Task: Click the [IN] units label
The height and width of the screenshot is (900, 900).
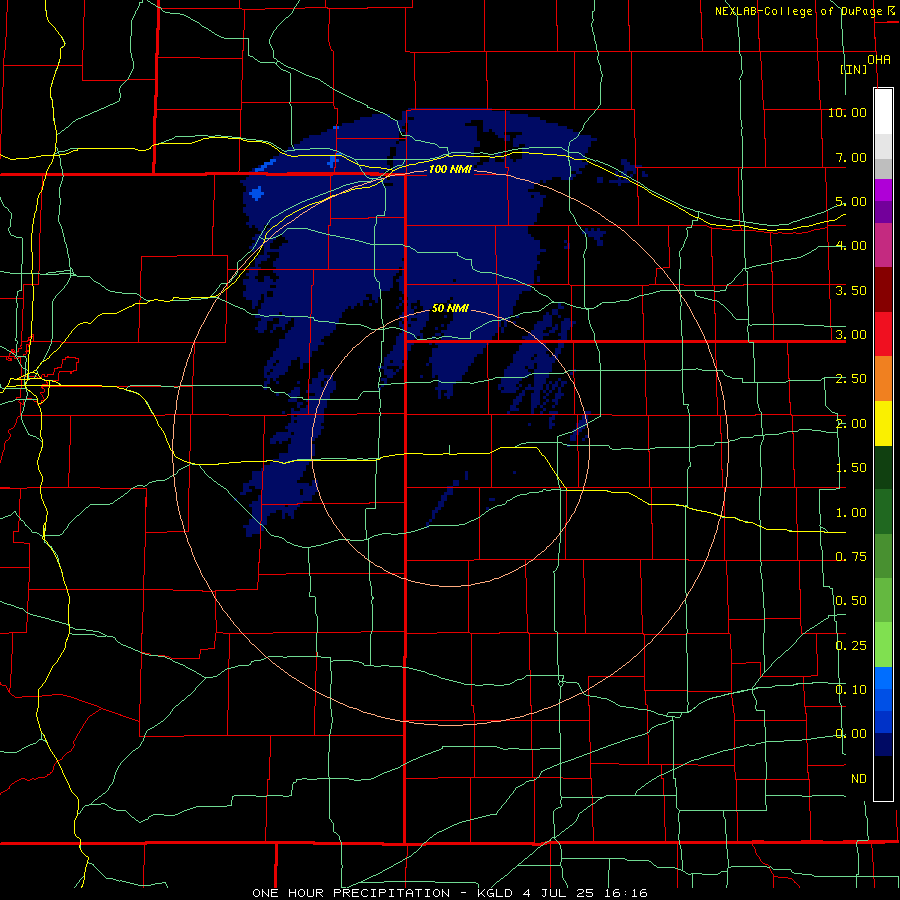Action: click(854, 69)
